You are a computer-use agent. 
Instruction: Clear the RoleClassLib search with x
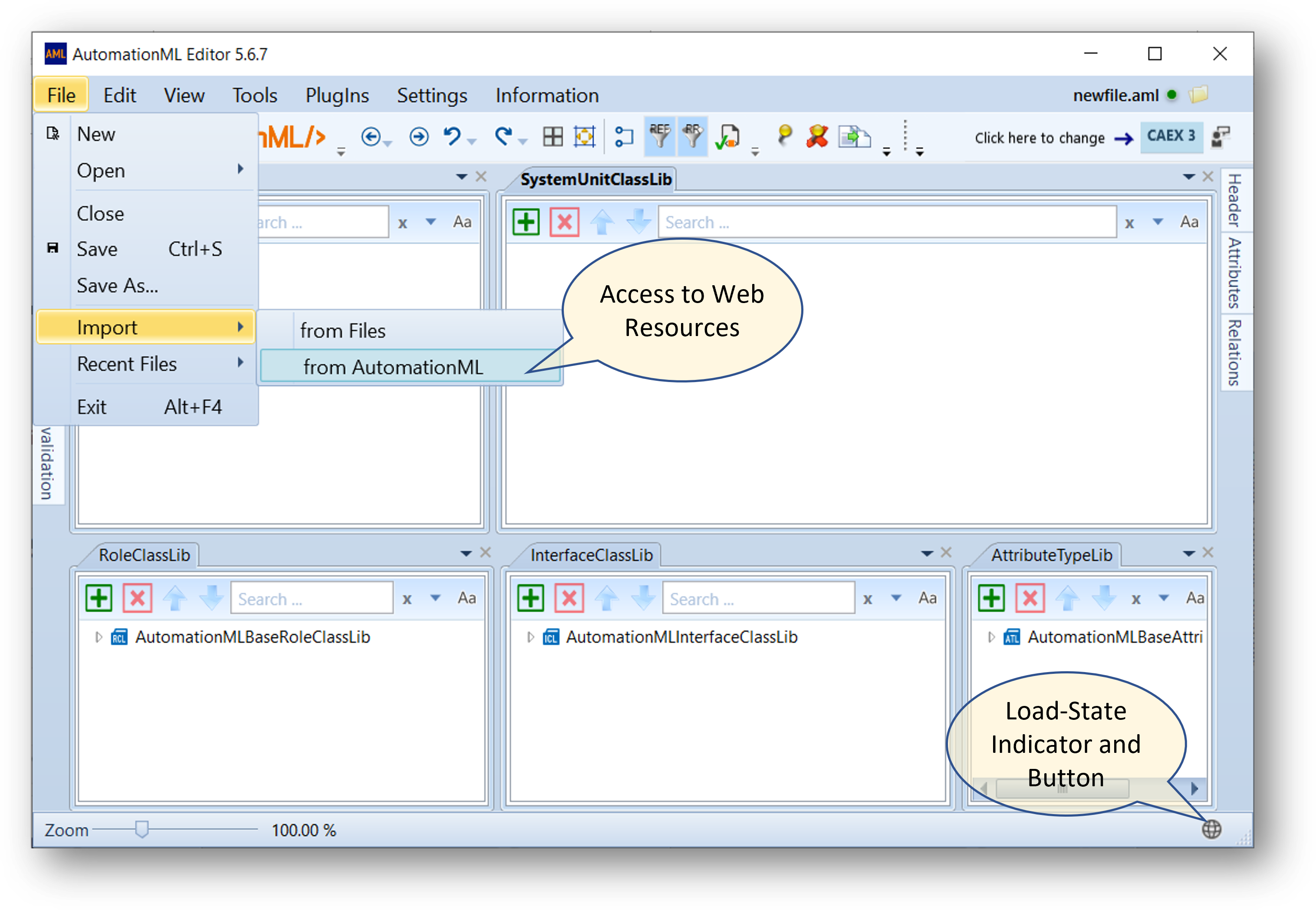407,599
